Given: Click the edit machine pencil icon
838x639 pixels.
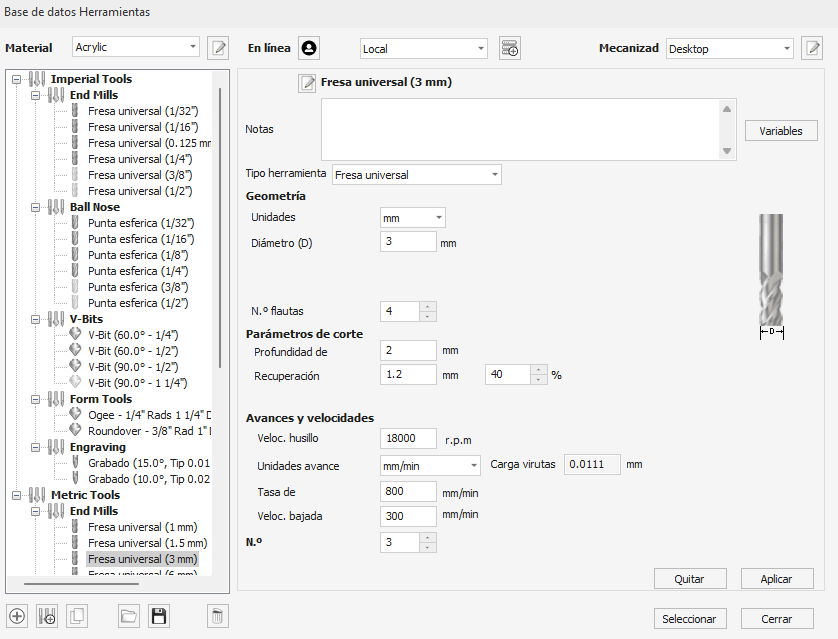Looking at the screenshot, I should coord(812,49).
